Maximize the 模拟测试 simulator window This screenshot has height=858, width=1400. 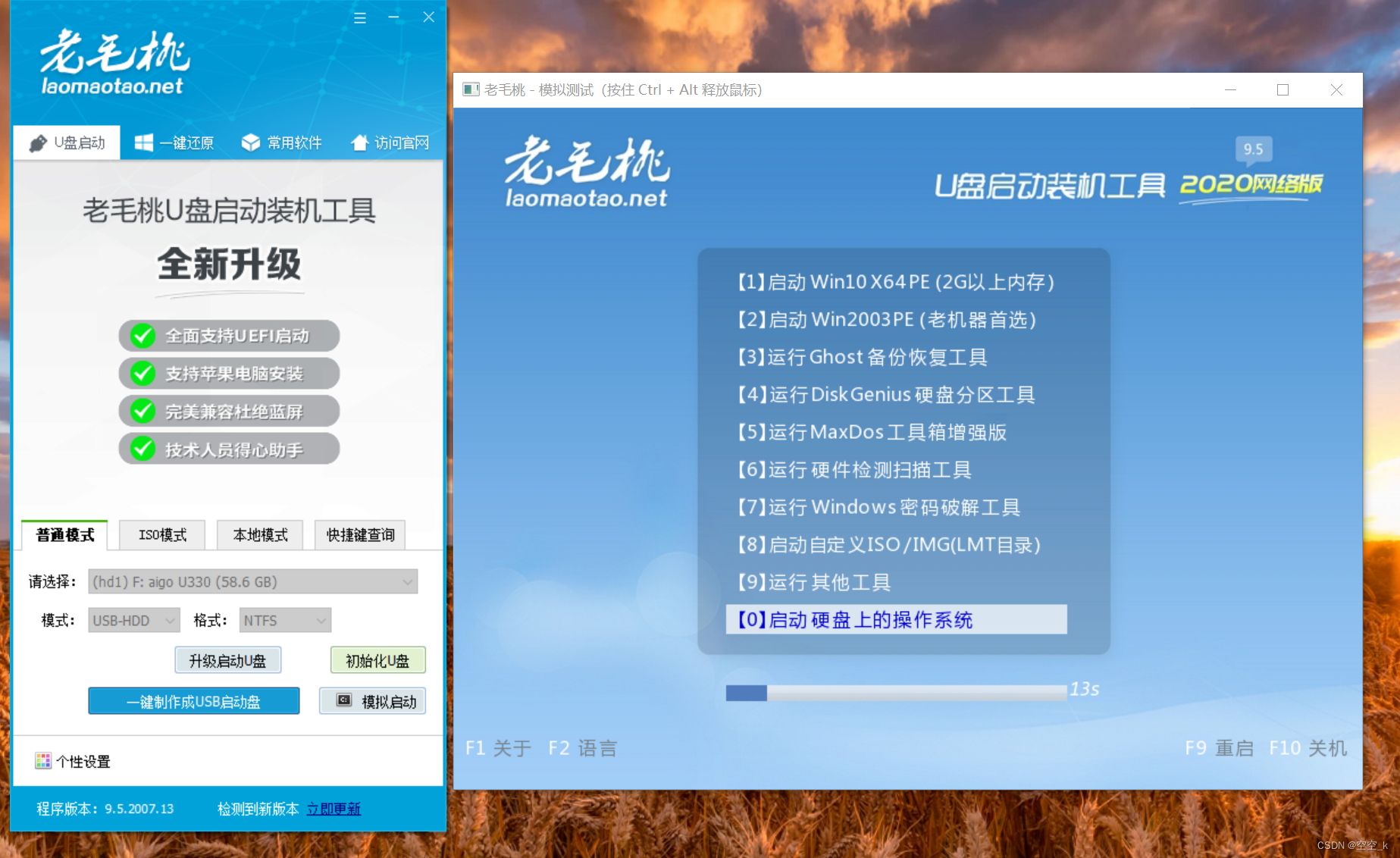pyautogui.click(x=1283, y=90)
